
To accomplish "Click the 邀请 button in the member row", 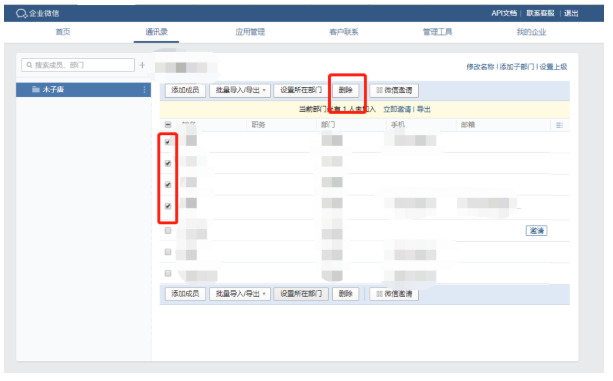I will tap(536, 231).
